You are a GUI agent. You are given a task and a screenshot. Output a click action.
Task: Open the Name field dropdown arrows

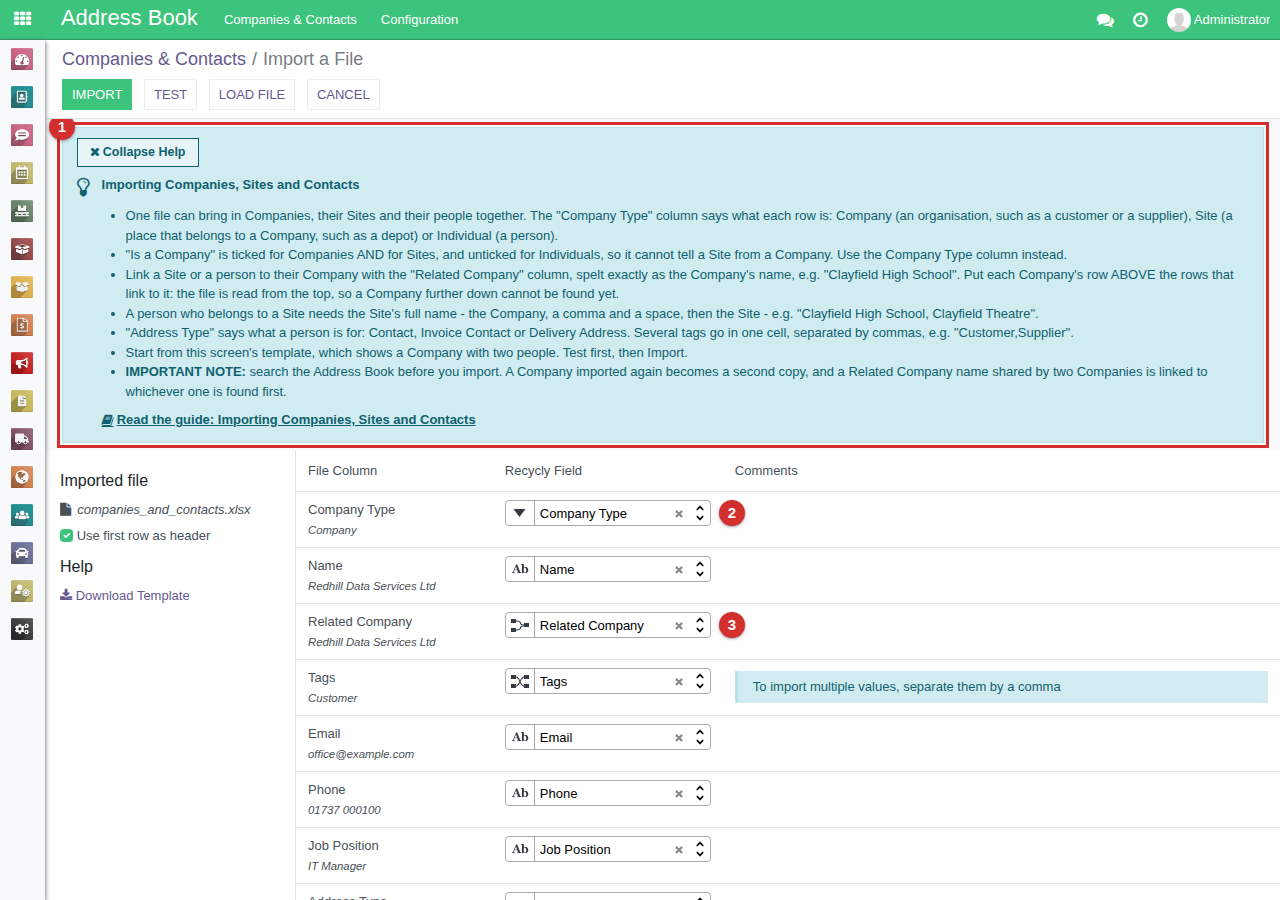pyautogui.click(x=700, y=569)
